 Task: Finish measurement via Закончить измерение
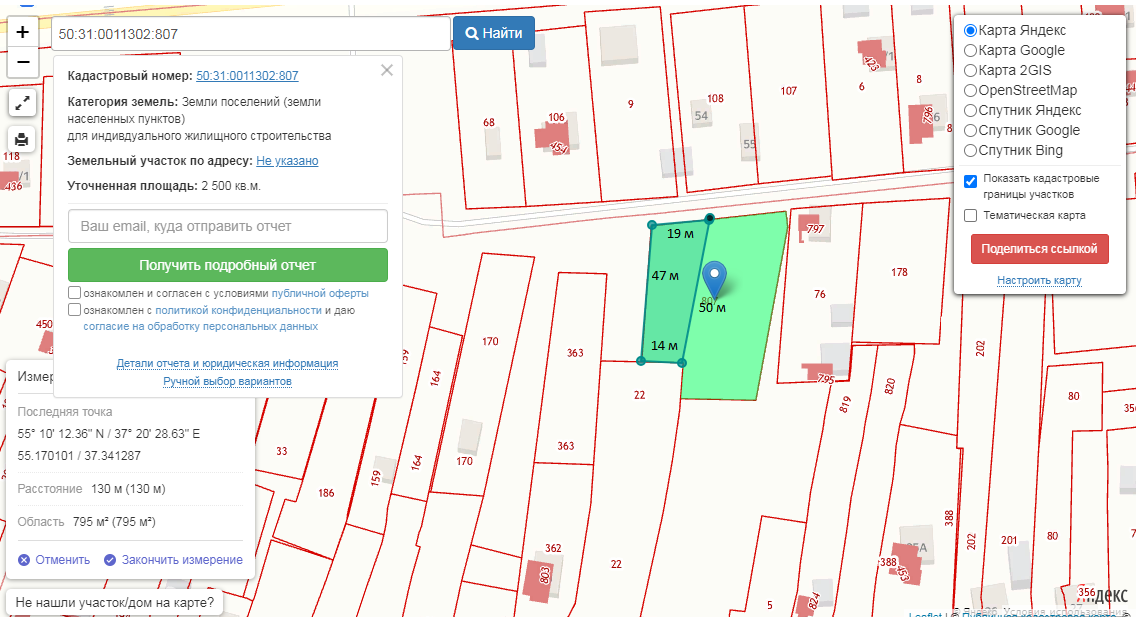click(173, 560)
